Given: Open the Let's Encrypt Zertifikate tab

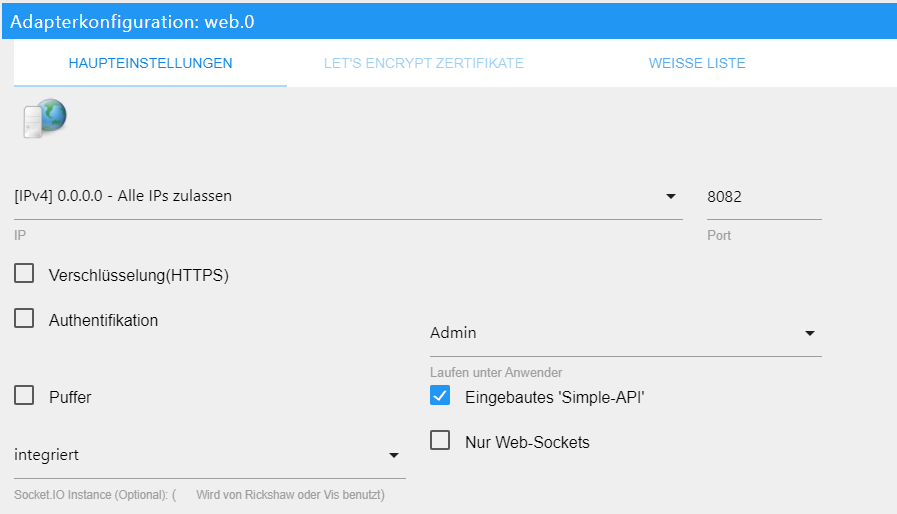Looking at the screenshot, I should pos(424,63).
